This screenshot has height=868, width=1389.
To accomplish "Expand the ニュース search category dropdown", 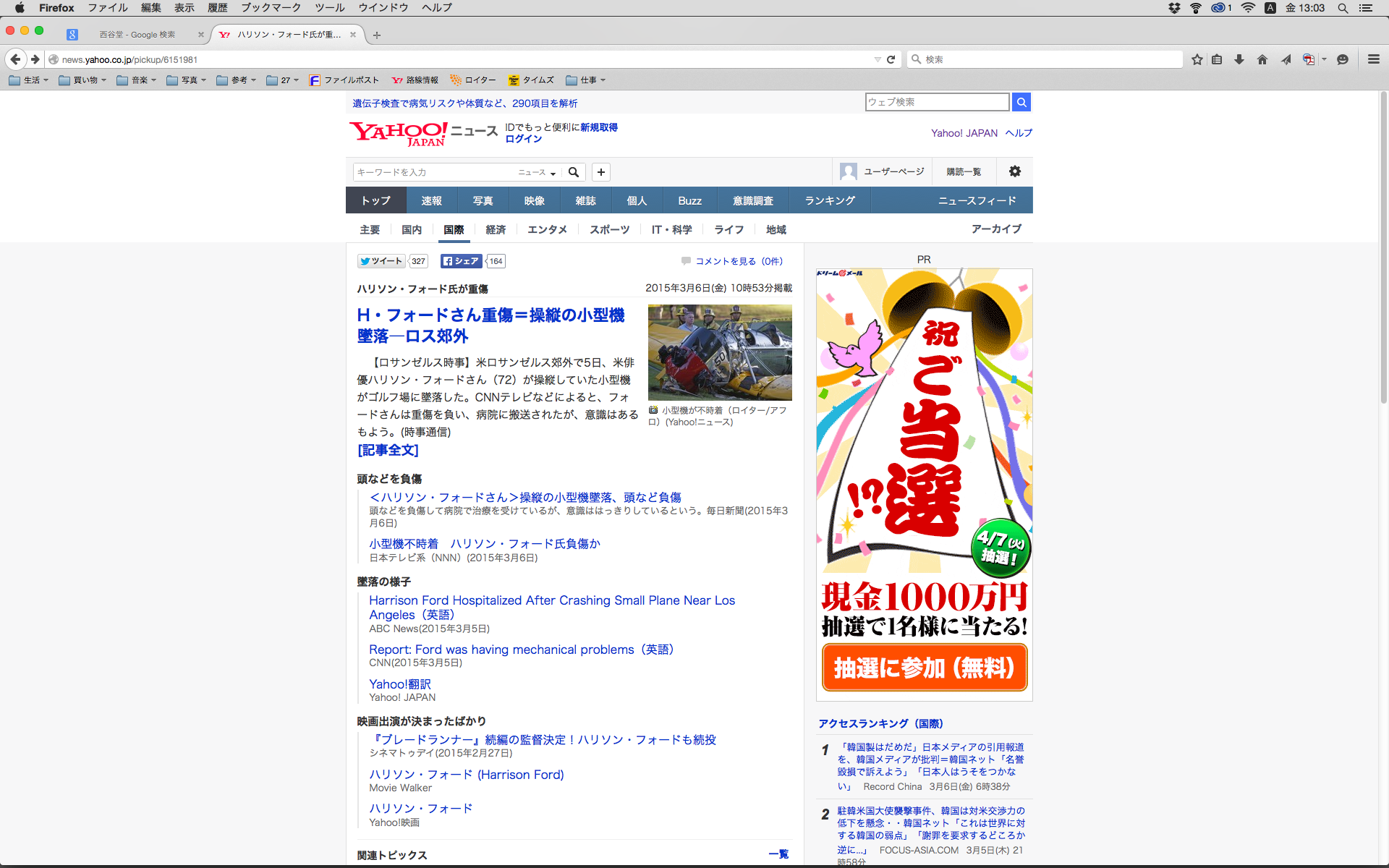I will pos(537,172).
